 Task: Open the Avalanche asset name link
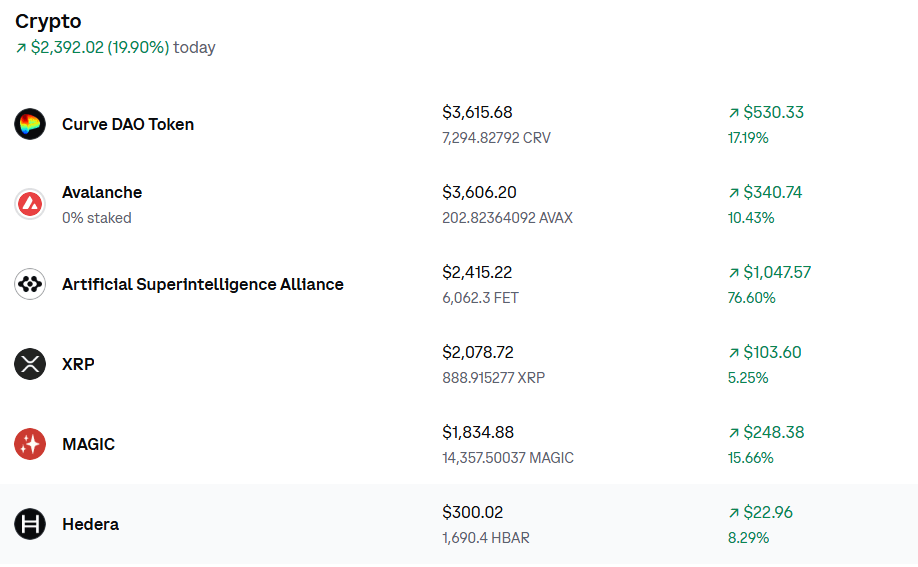click(102, 192)
